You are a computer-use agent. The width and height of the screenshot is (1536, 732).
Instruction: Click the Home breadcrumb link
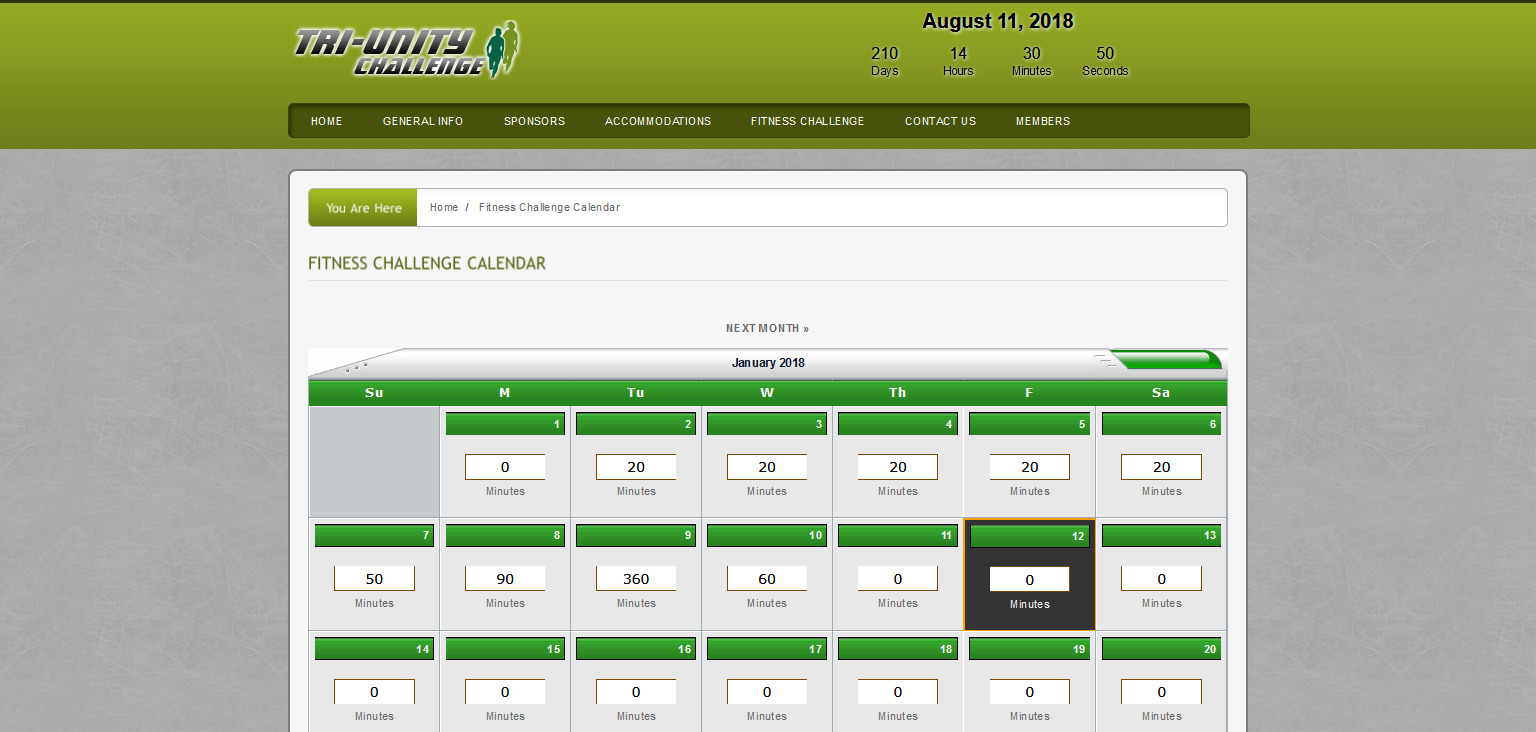[x=443, y=208]
